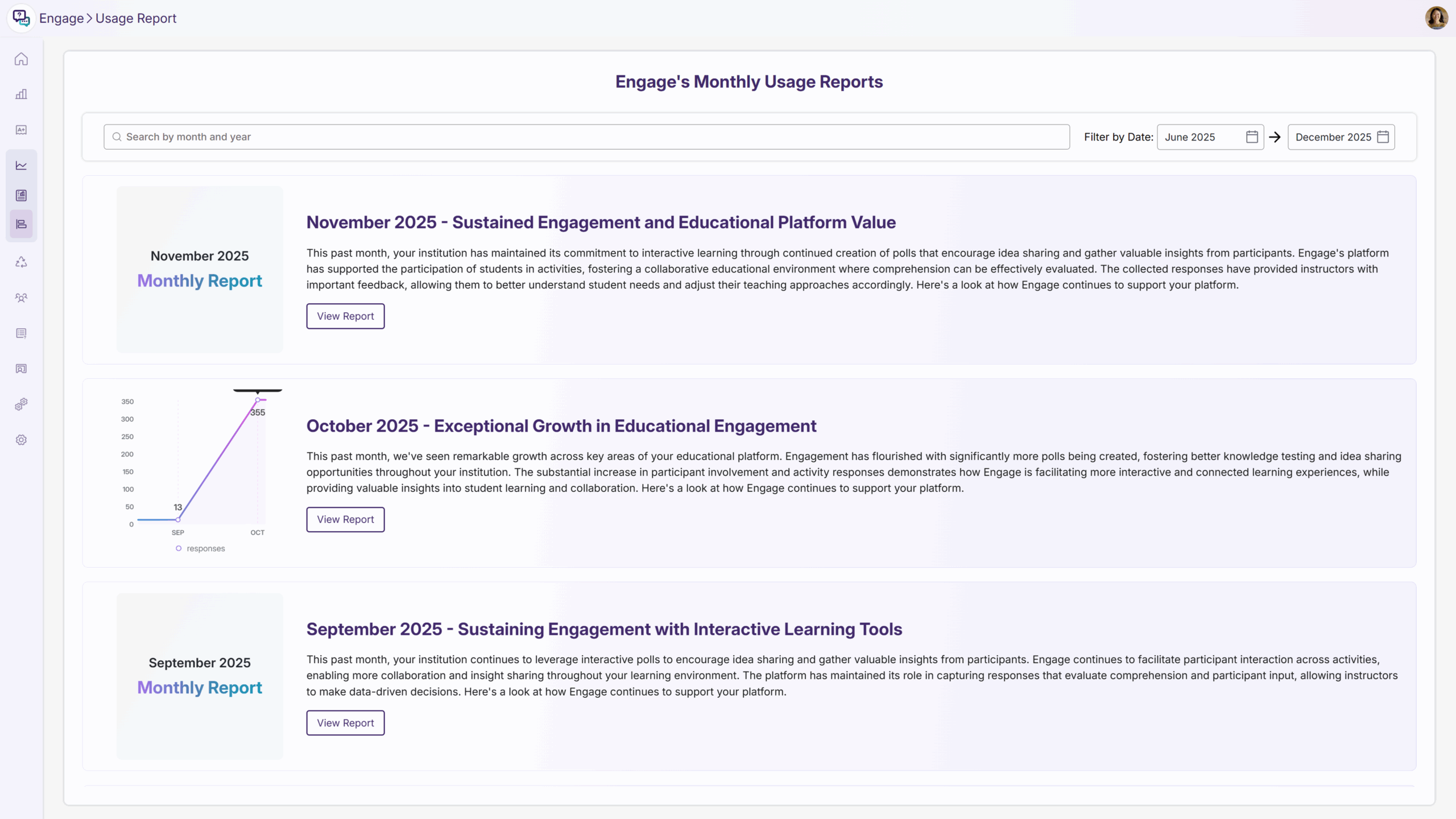Click calendar icon in December 2025 field

tap(1383, 137)
